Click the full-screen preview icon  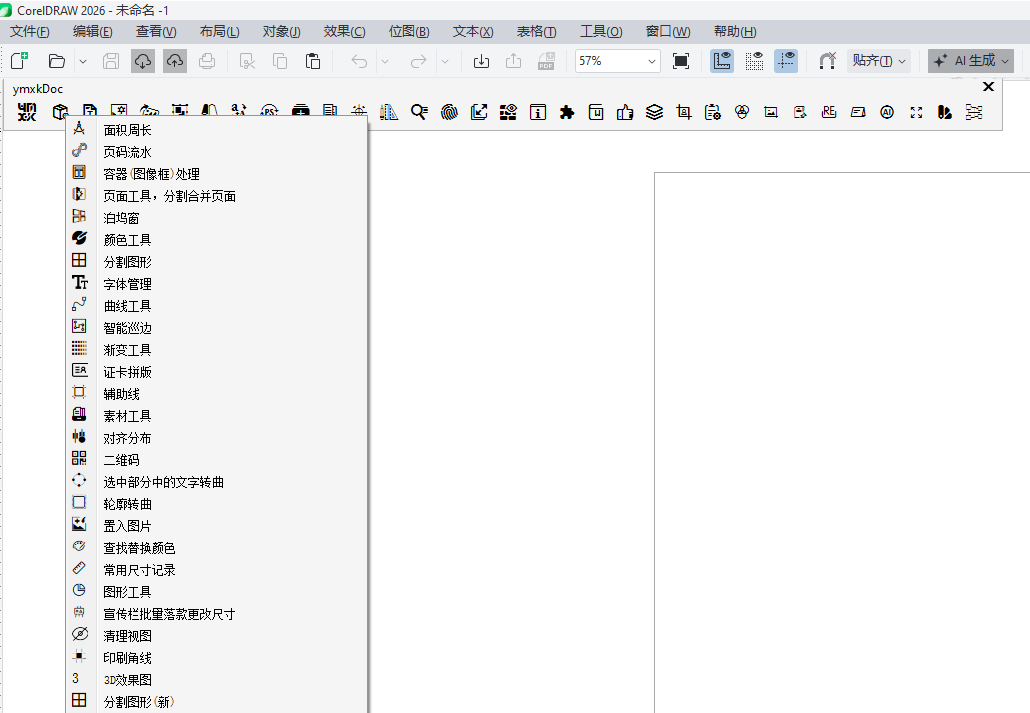[x=681, y=61]
